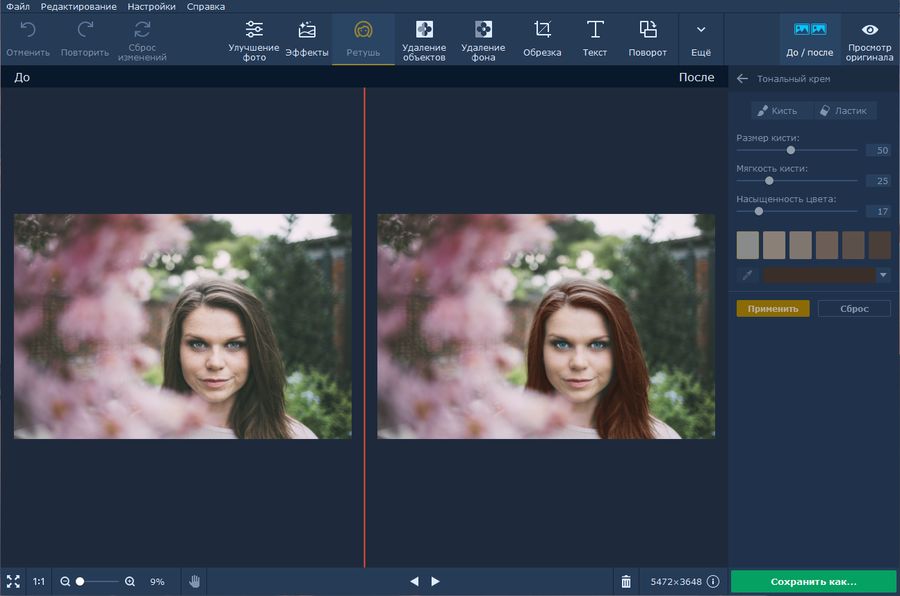Delete the image with the trash icon

(626, 581)
